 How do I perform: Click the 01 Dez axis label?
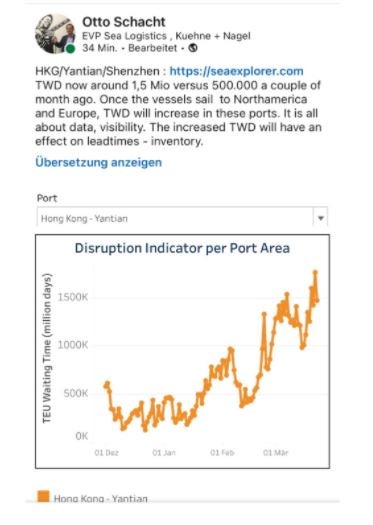click(x=106, y=453)
